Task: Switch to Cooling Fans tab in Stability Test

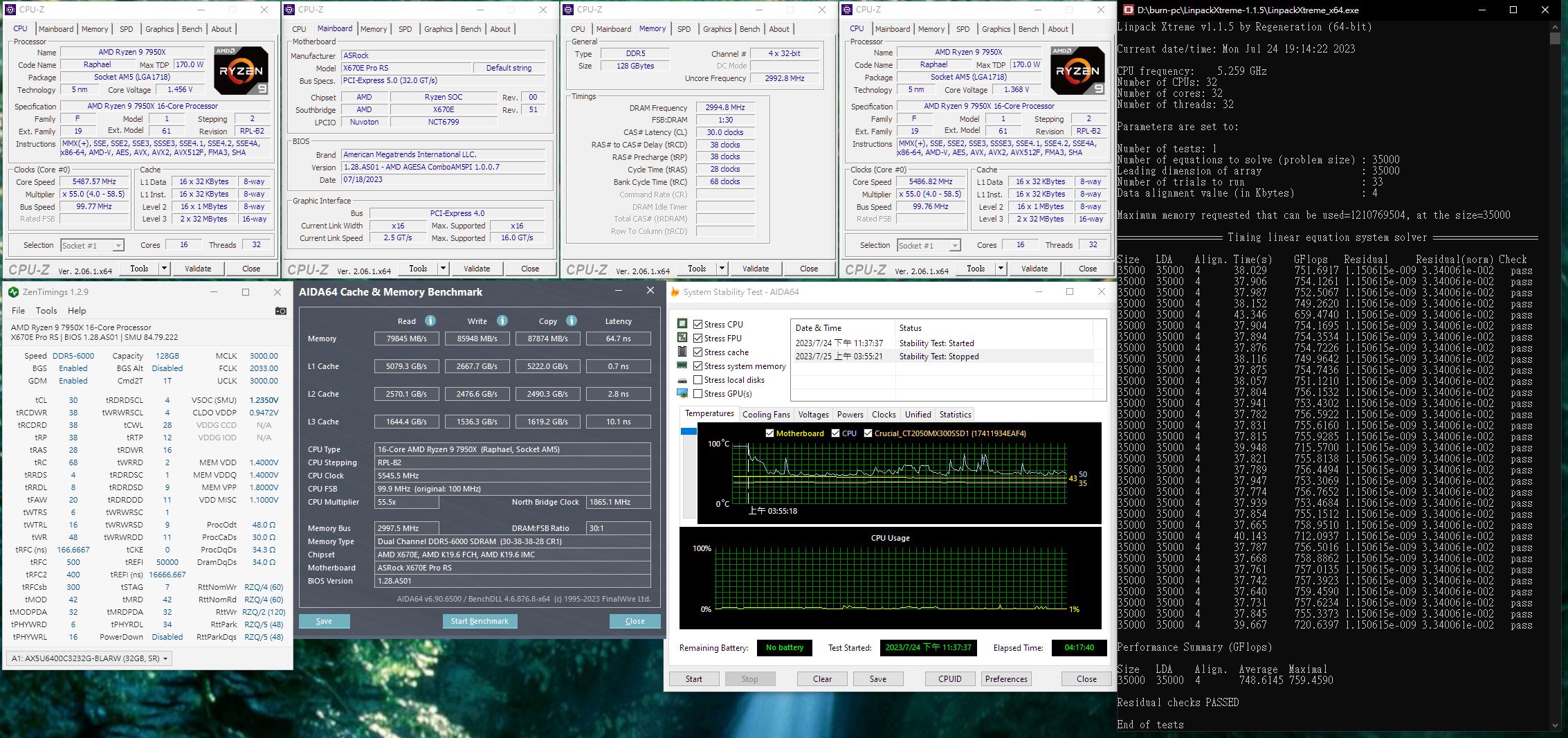Action: tap(766, 414)
